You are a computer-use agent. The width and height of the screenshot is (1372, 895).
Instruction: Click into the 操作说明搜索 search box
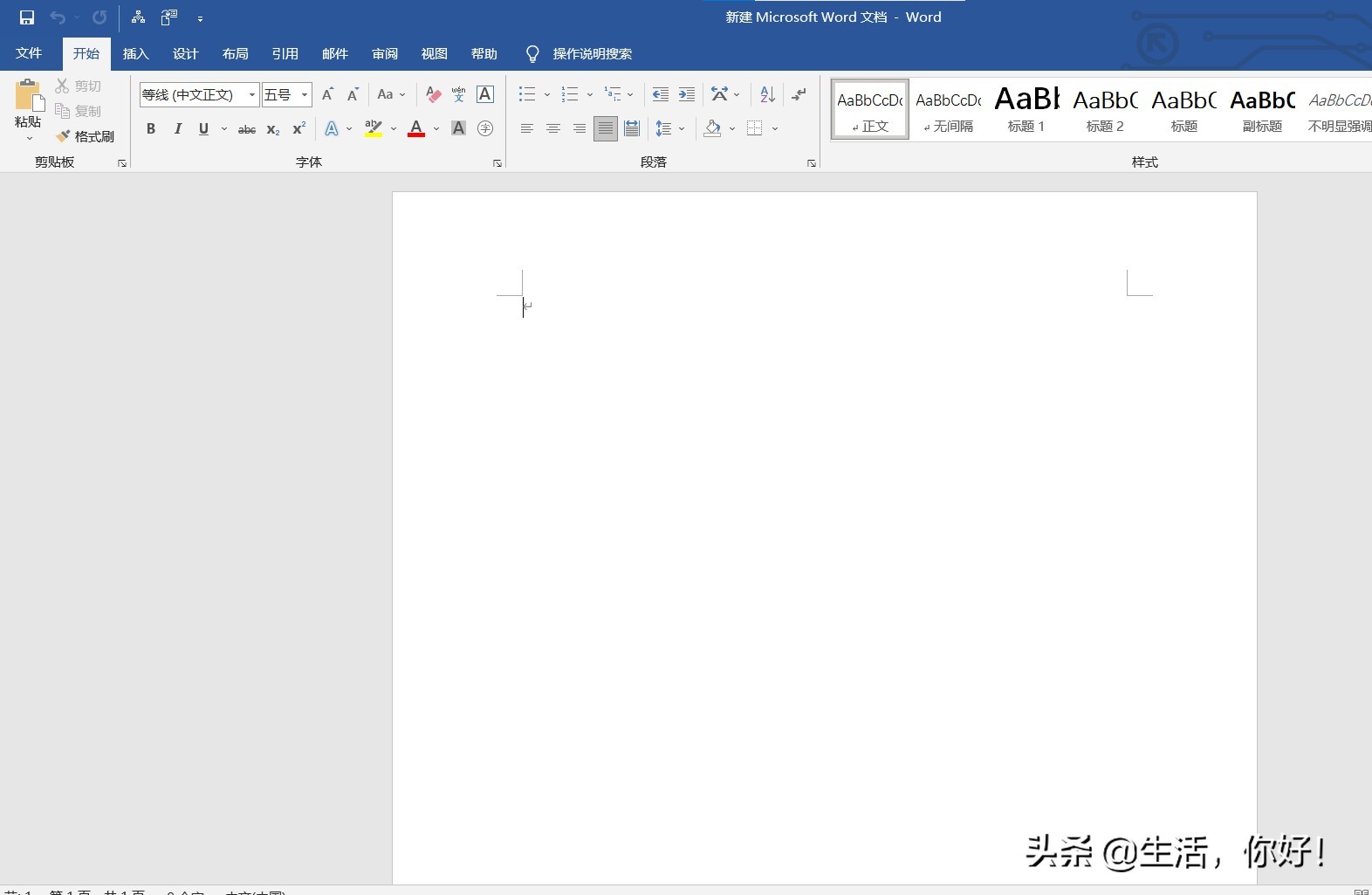[x=593, y=54]
